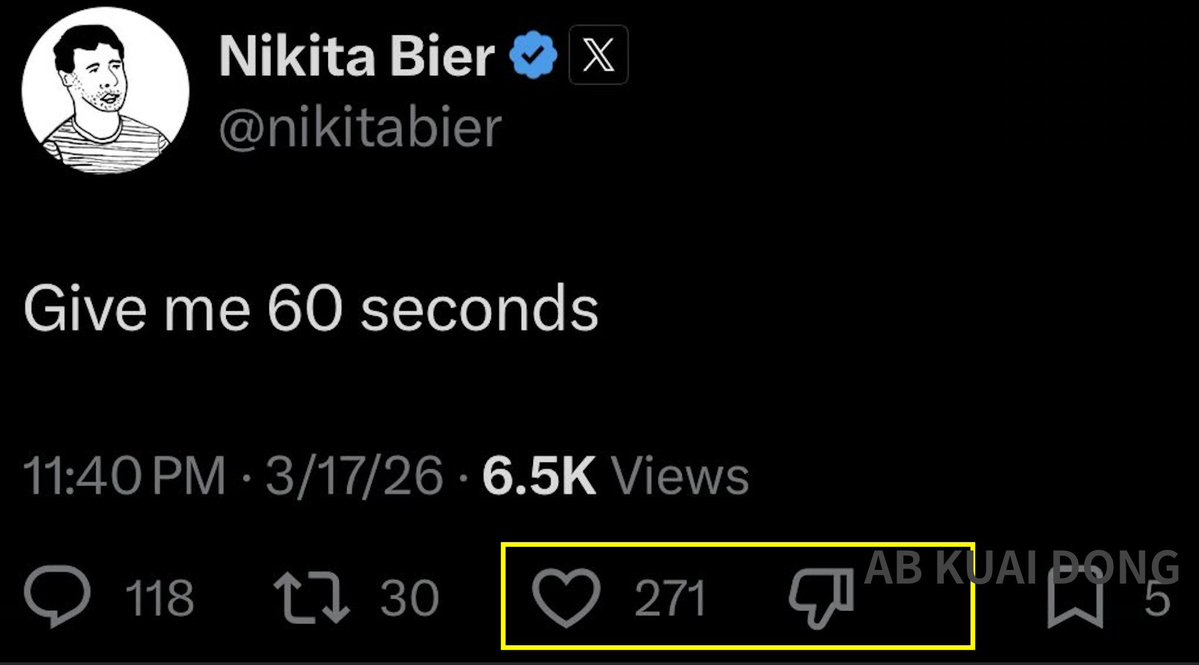Click the 271 likes count
The image size is (1199, 665).
click(x=670, y=599)
